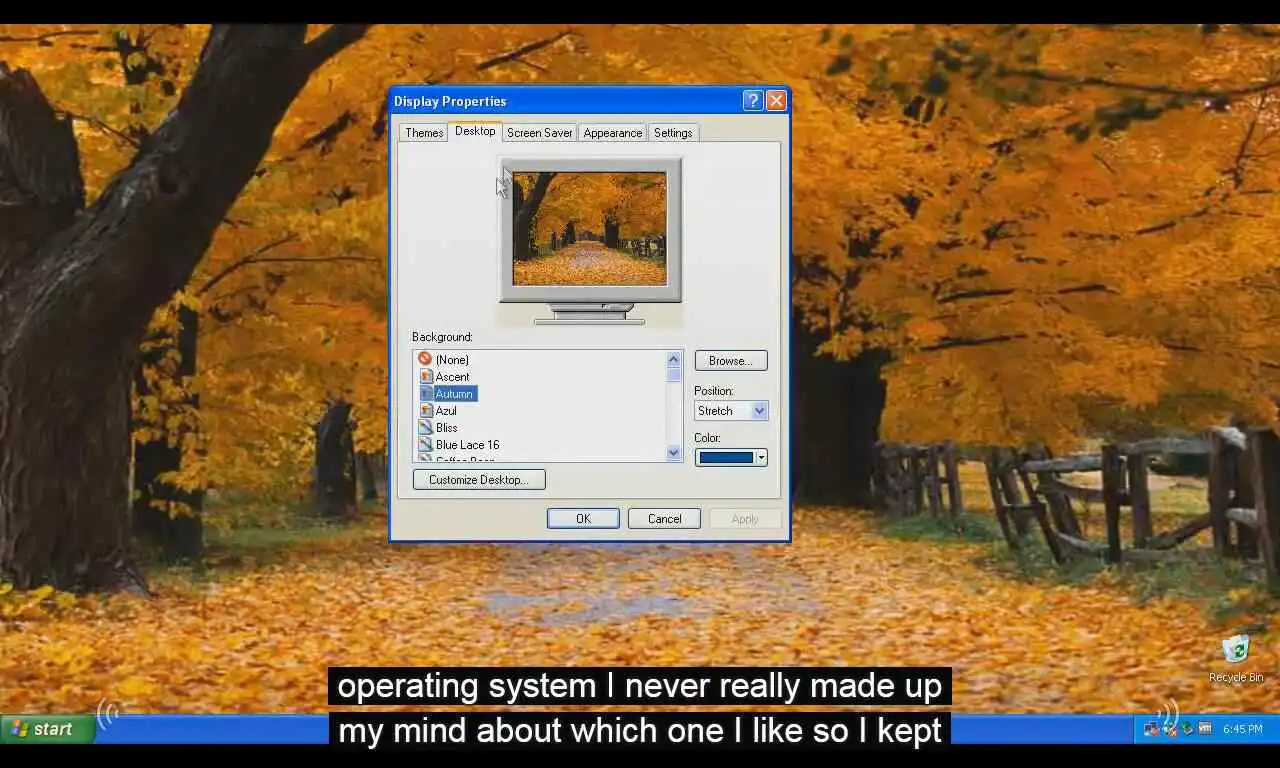Click the monitor wallpaper preview image
1280x768 pixels.
pyautogui.click(x=590, y=228)
